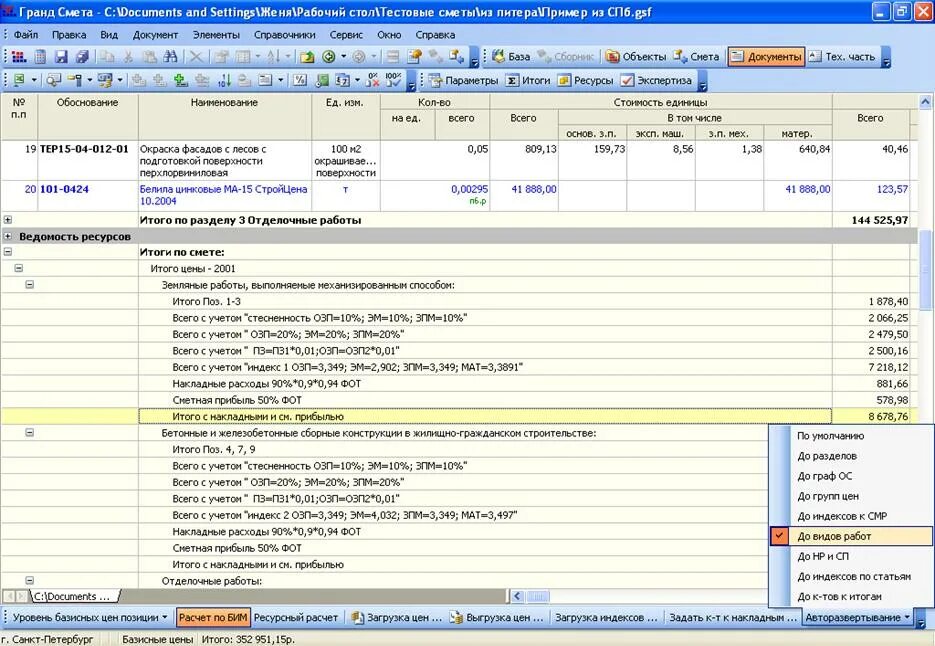935x646 pixels.
Task: Open Уровень базисных цен позиции dropdown
Action: [x=90, y=617]
